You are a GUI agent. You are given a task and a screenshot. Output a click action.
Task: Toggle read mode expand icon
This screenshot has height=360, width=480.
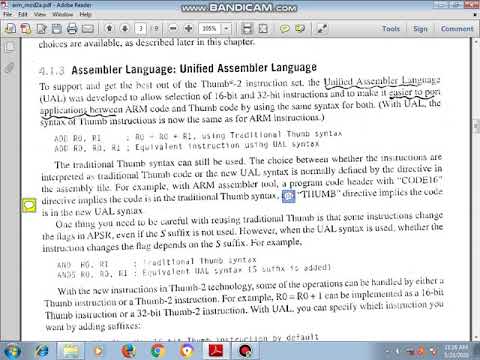click(322, 29)
